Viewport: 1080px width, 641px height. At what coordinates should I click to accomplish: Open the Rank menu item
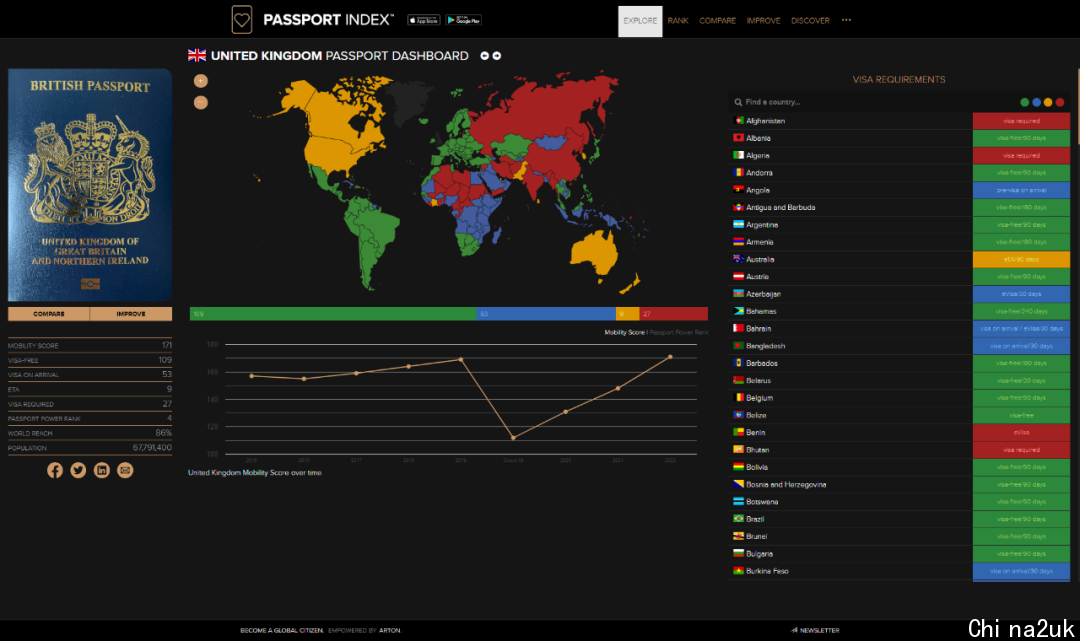pyautogui.click(x=678, y=21)
